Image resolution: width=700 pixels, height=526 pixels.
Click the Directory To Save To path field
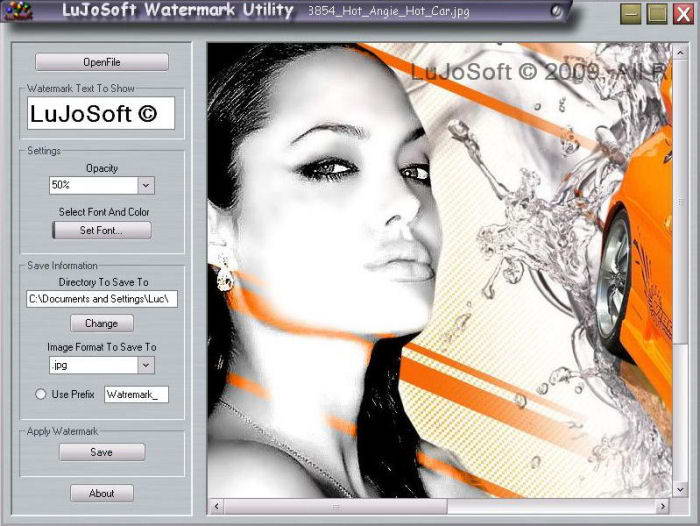[x=102, y=299]
